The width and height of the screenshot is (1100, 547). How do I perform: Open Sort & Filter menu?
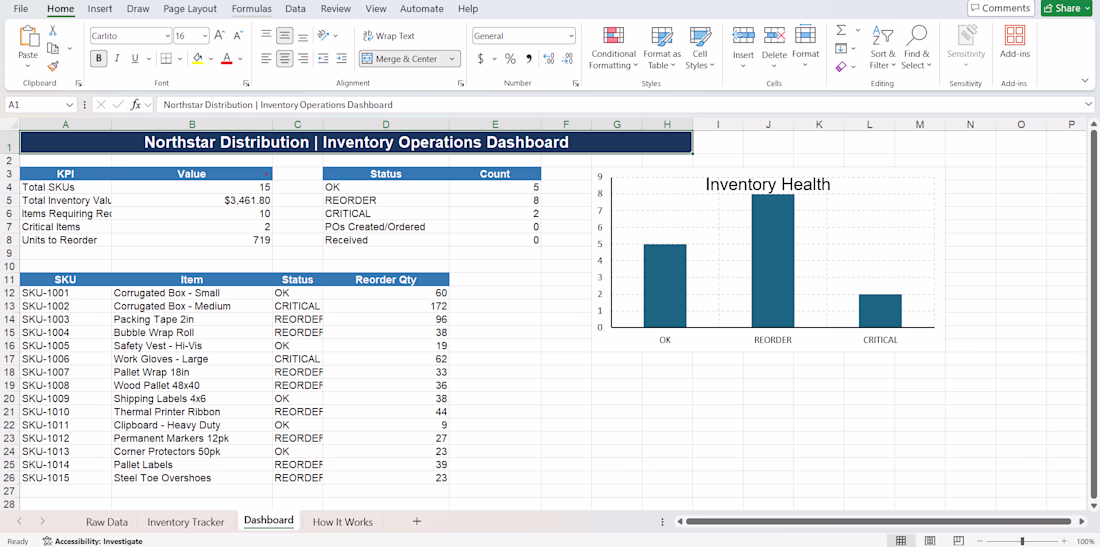(882, 48)
